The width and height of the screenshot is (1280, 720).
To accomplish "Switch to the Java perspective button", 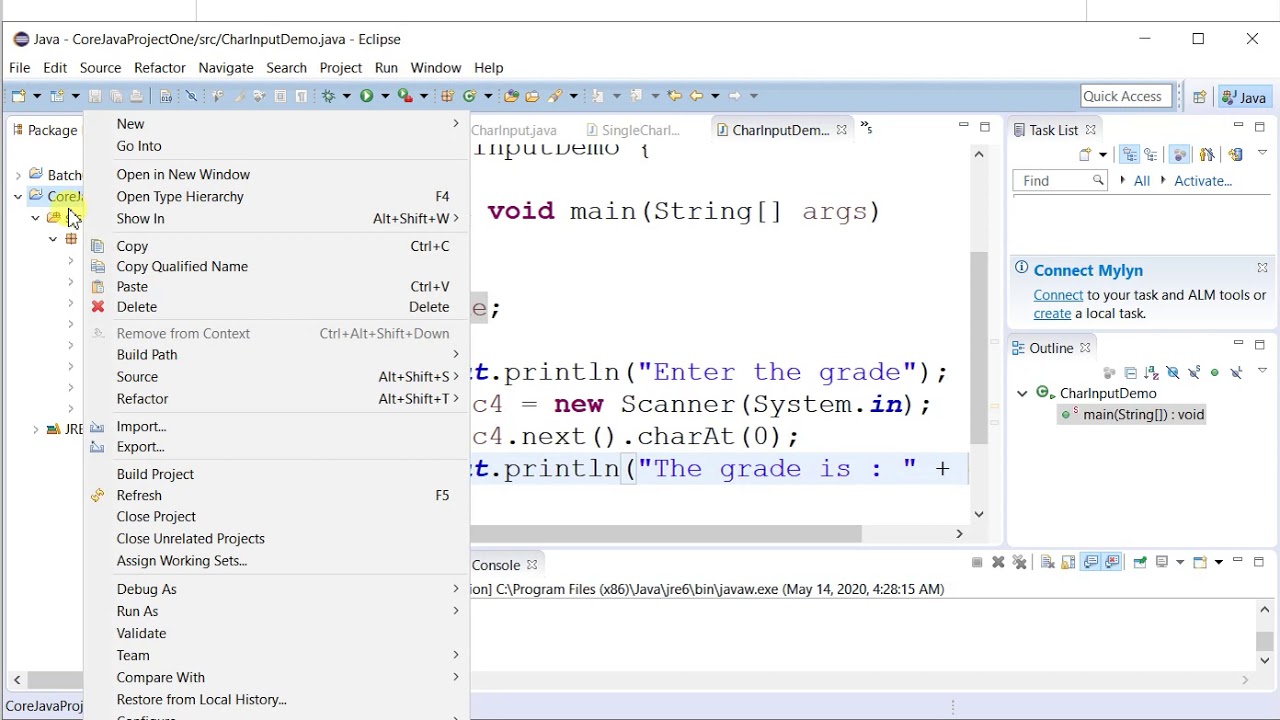I will (x=1246, y=97).
